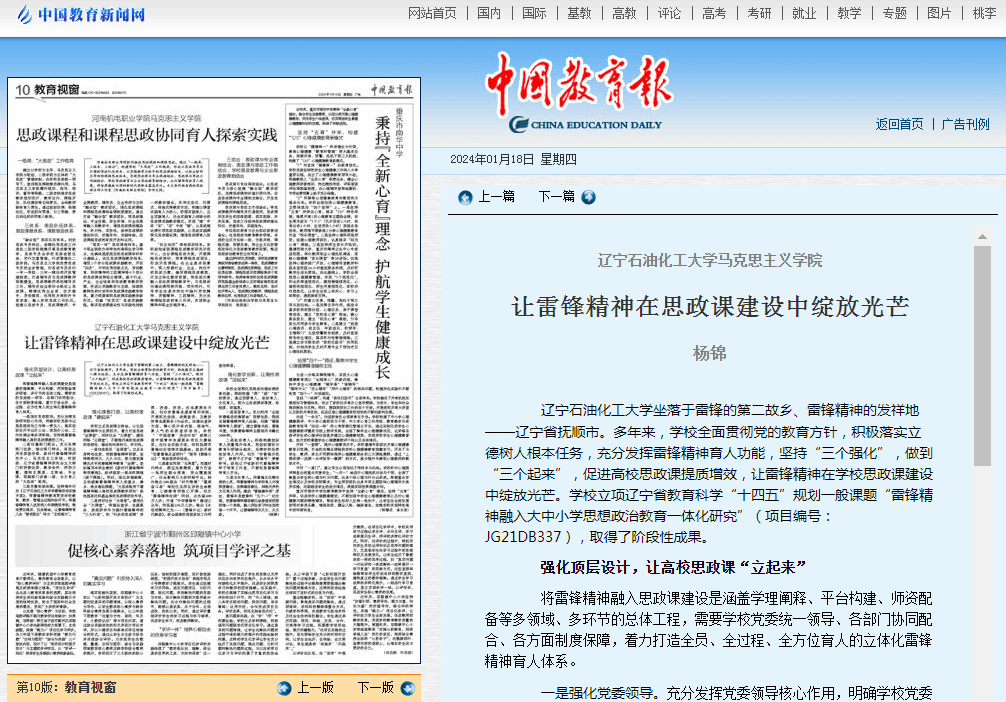
Task: Click the 下一版 next page text link
Action: [375, 688]
